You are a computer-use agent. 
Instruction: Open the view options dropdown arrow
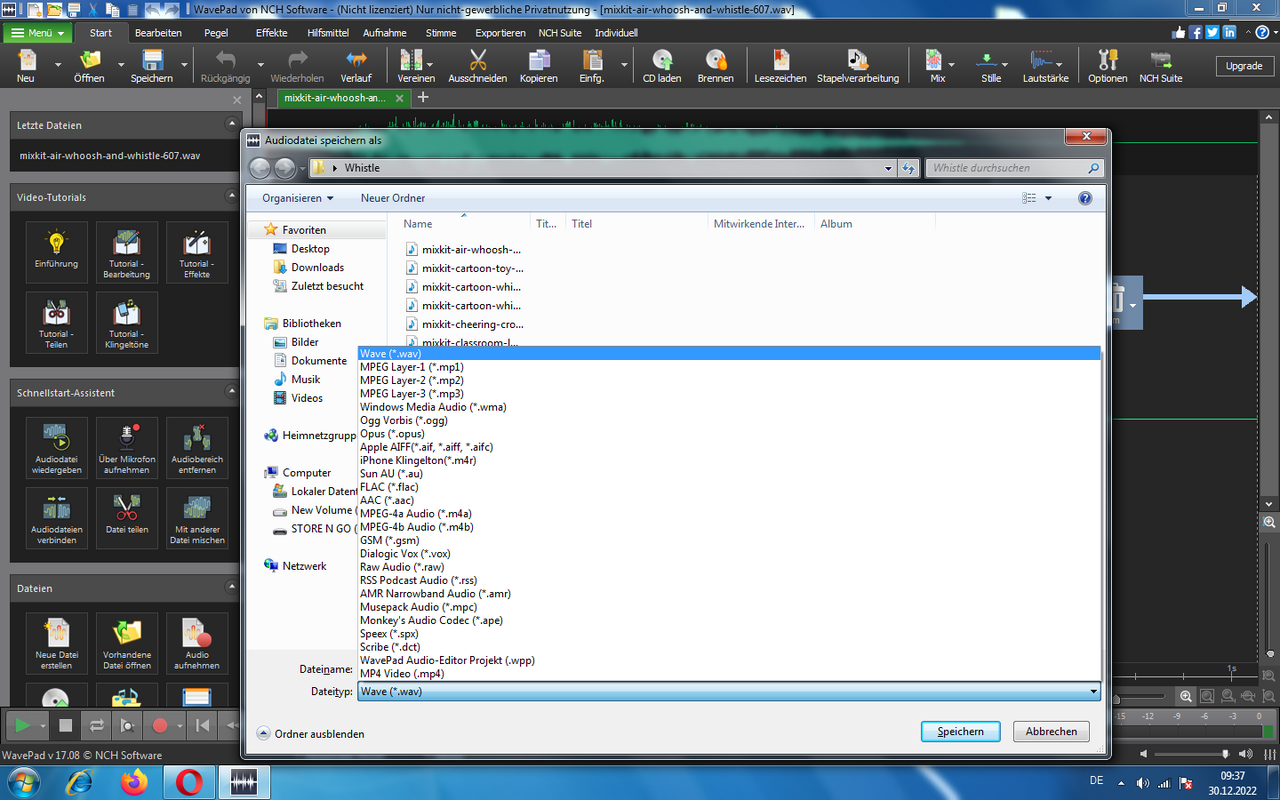1048,198
